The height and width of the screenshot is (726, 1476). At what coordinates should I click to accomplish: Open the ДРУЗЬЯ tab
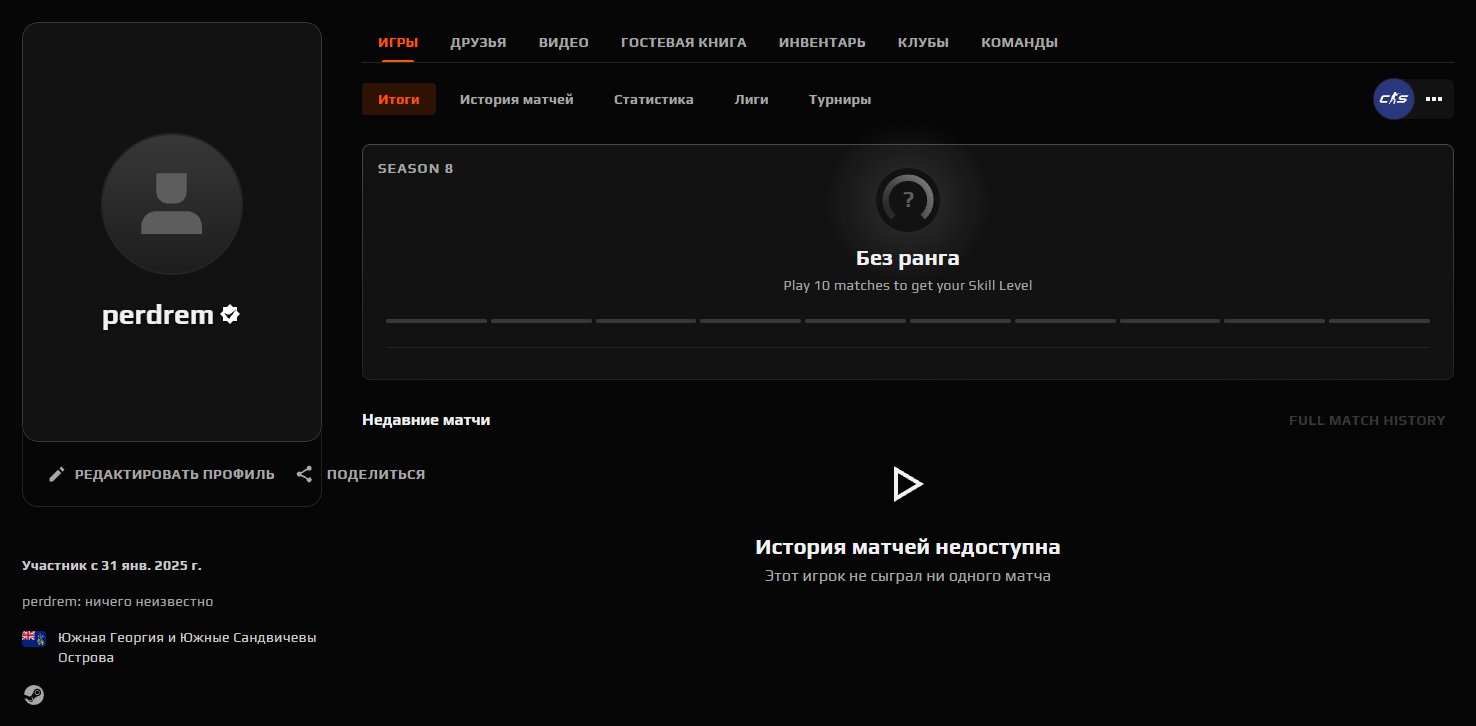478,43
